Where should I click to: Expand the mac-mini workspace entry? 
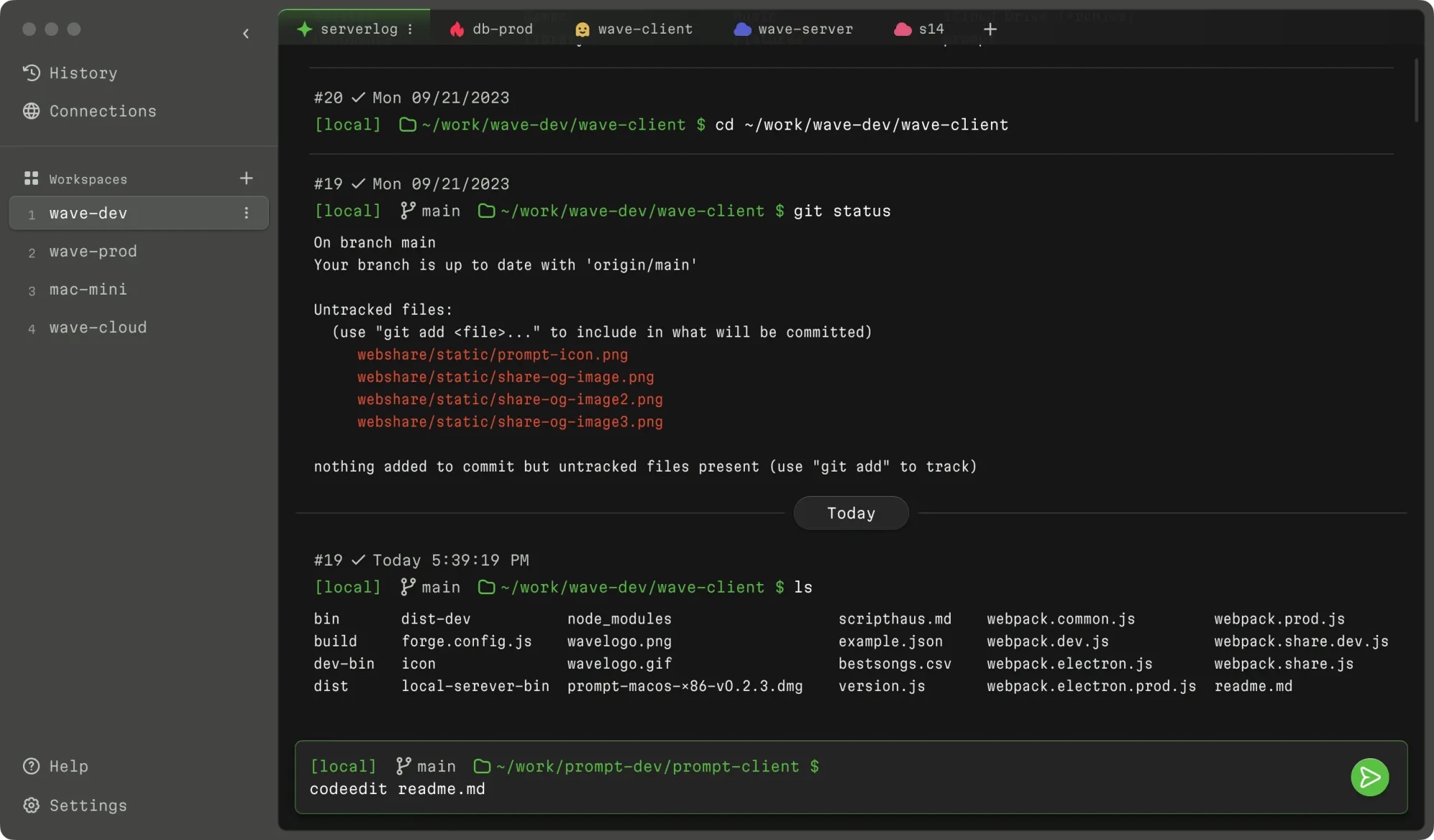coord(87,289)
